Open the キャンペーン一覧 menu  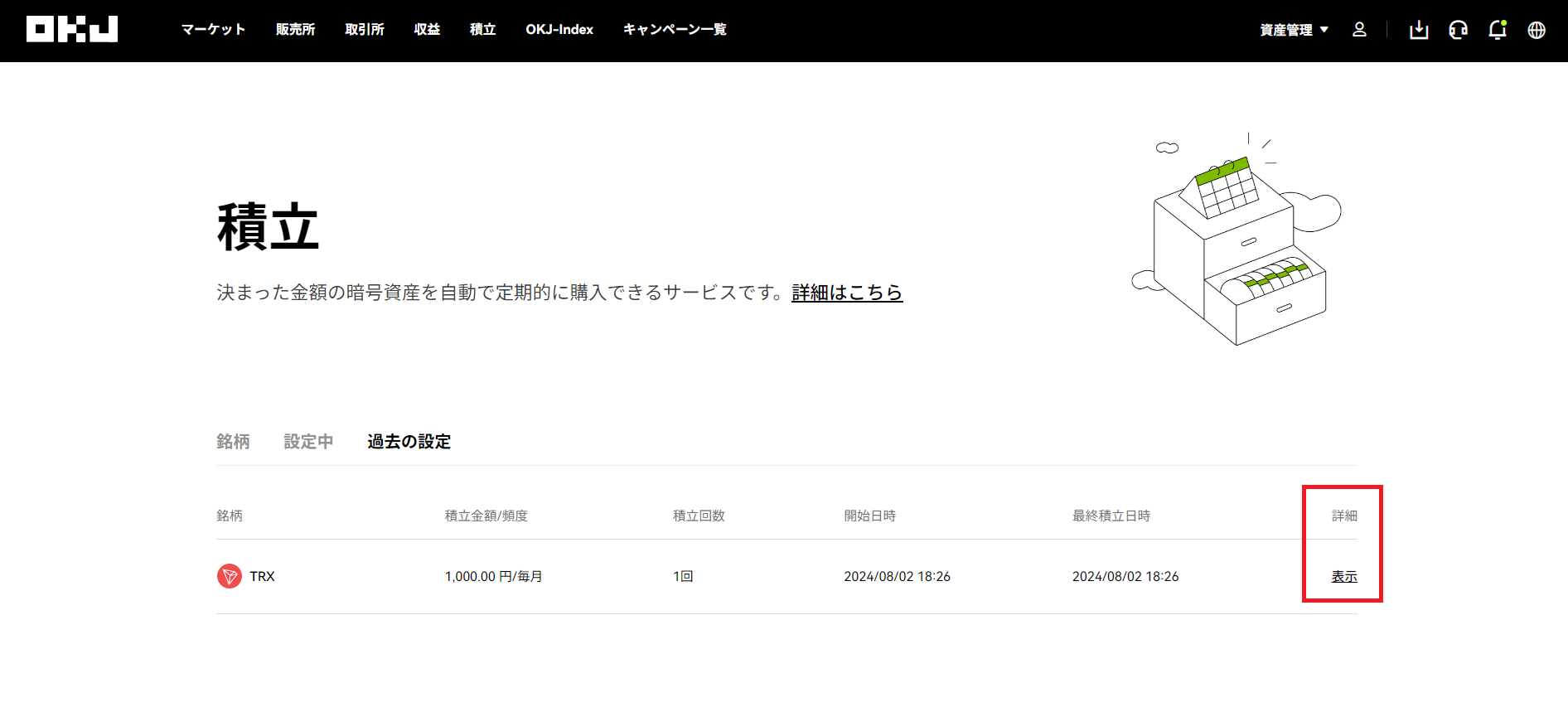point(675,29)
